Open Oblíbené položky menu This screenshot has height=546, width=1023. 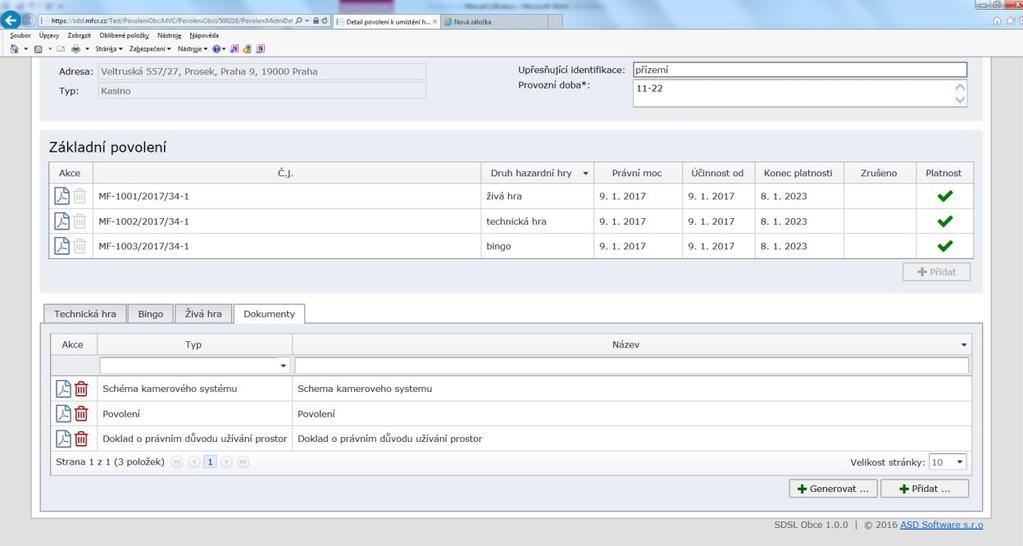tap(124, 35)
